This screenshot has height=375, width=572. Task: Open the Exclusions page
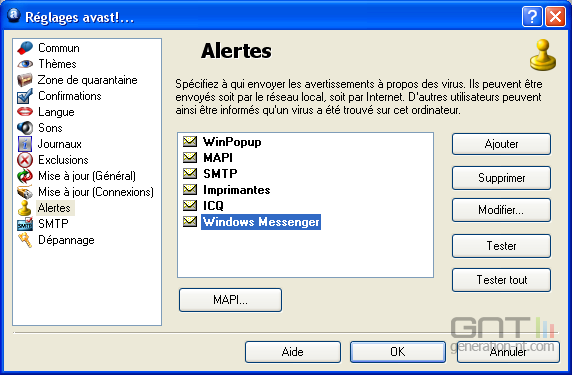point(63,160)
